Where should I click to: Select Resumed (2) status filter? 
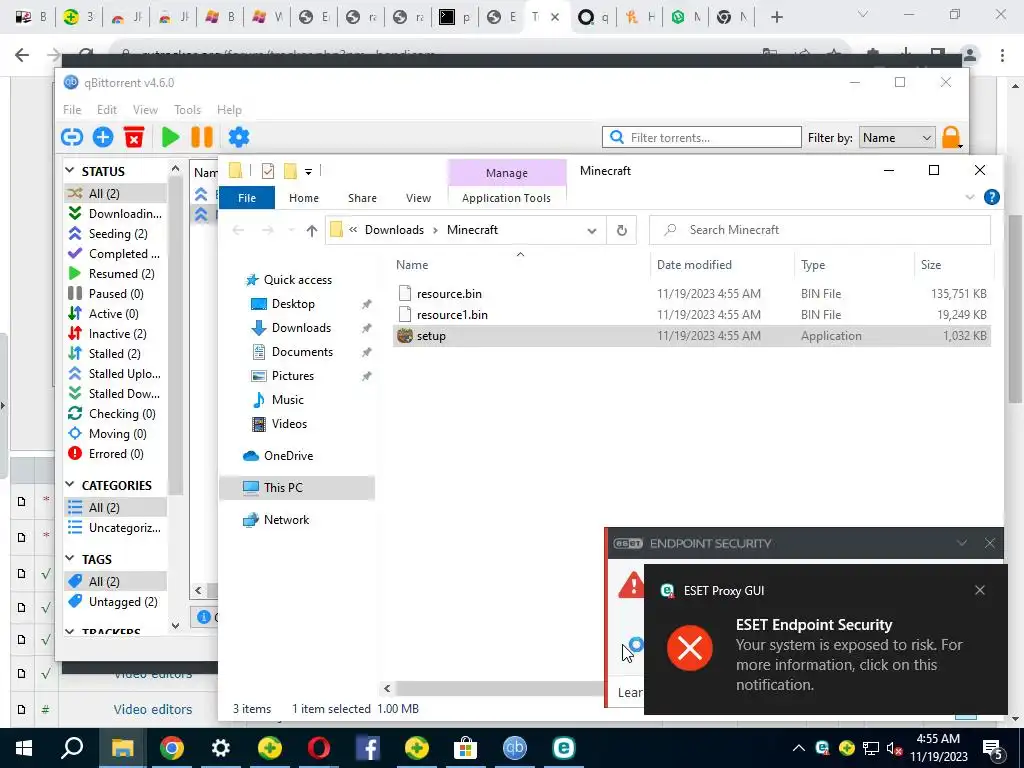tap(112, 274)
